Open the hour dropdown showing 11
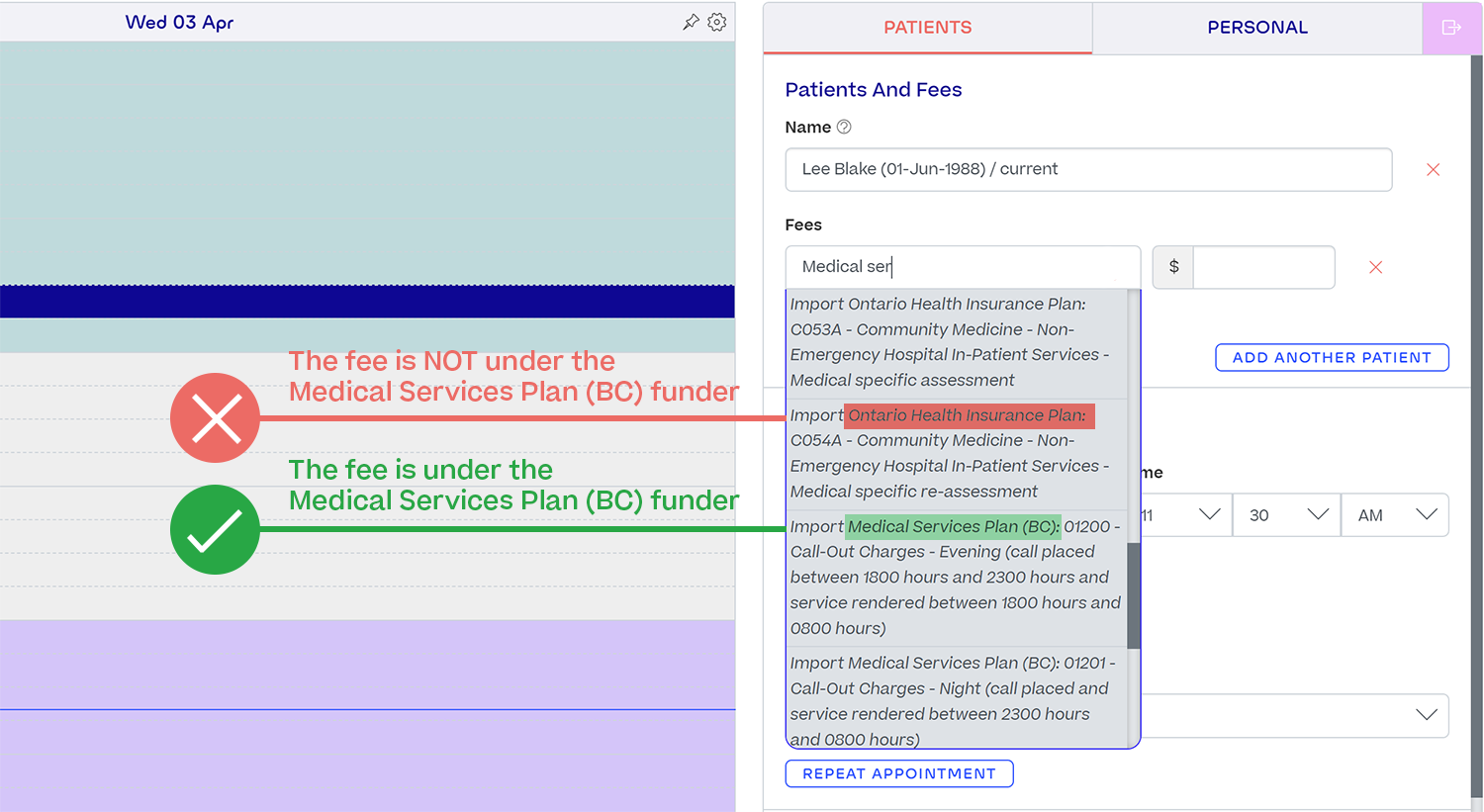1484x812 pixels. pos(1185,515)
